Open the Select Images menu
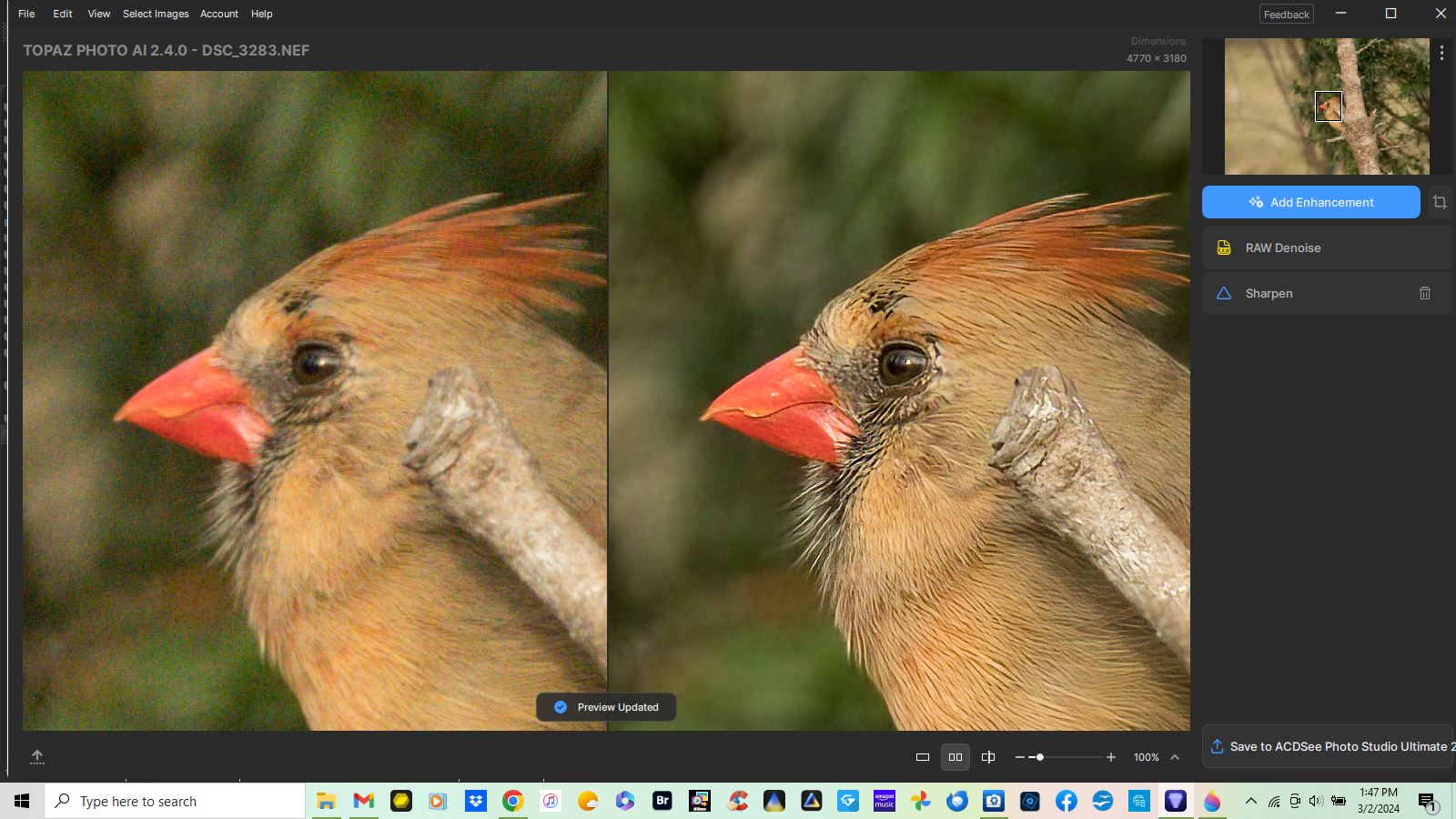This screenshot has width=1456, height=819. pos(156,14)
